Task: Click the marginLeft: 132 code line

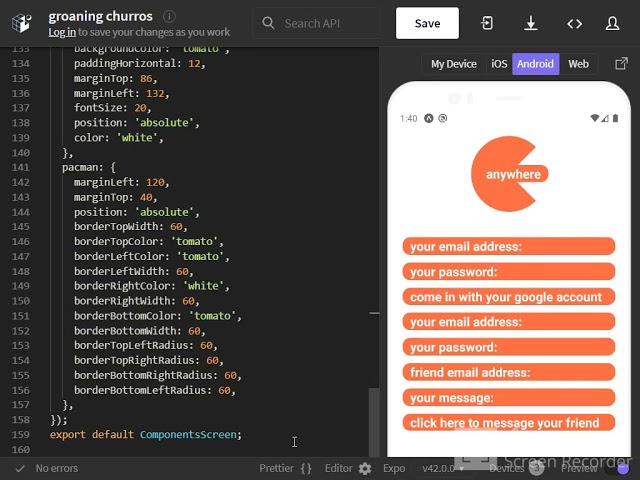Action: tap(121, 93)
